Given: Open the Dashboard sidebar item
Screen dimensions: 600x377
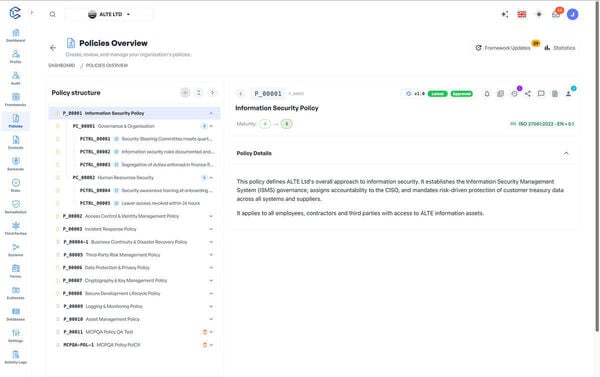Looking at the screenshot, I should tap(16, 35).
